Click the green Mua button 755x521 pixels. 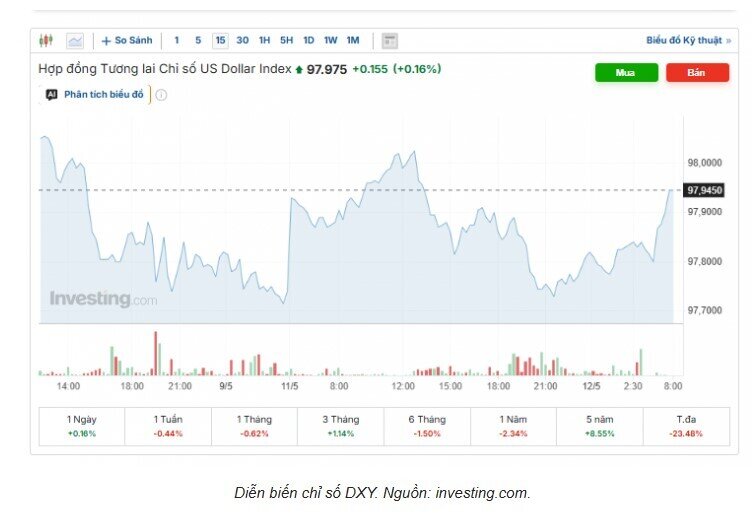coord(626,73)
